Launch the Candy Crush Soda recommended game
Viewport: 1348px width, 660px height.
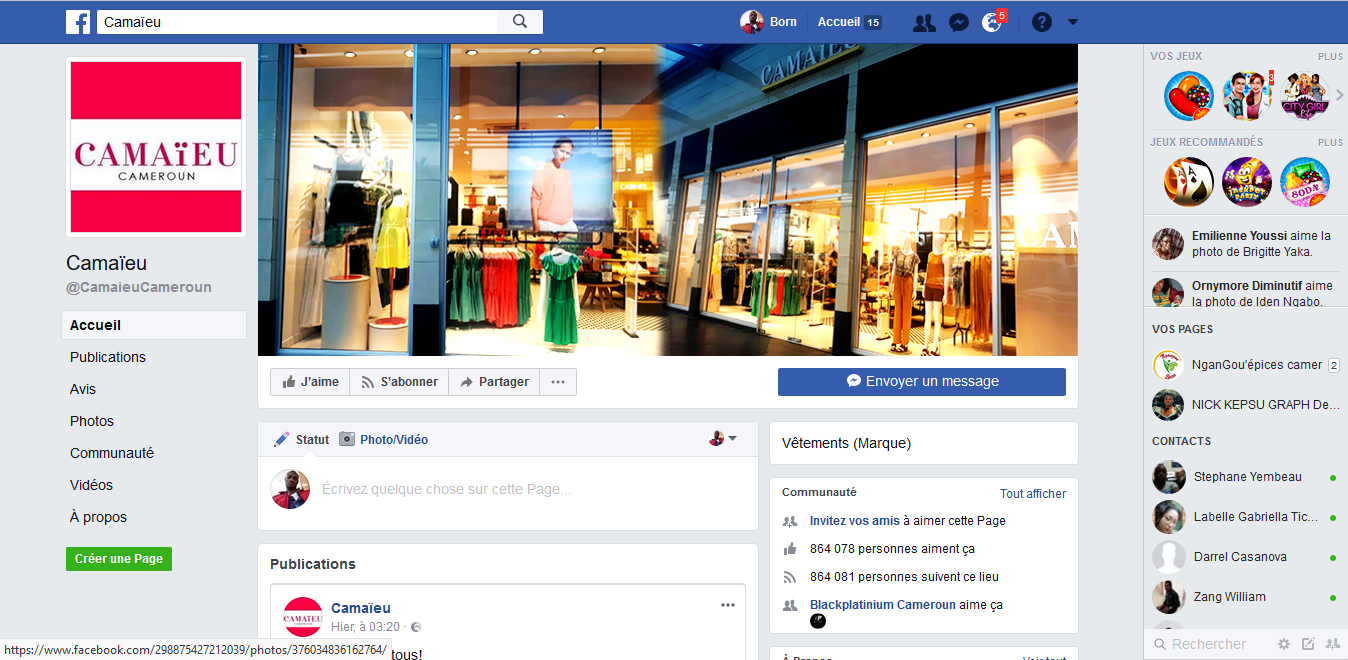click(x=1305, y=182)
